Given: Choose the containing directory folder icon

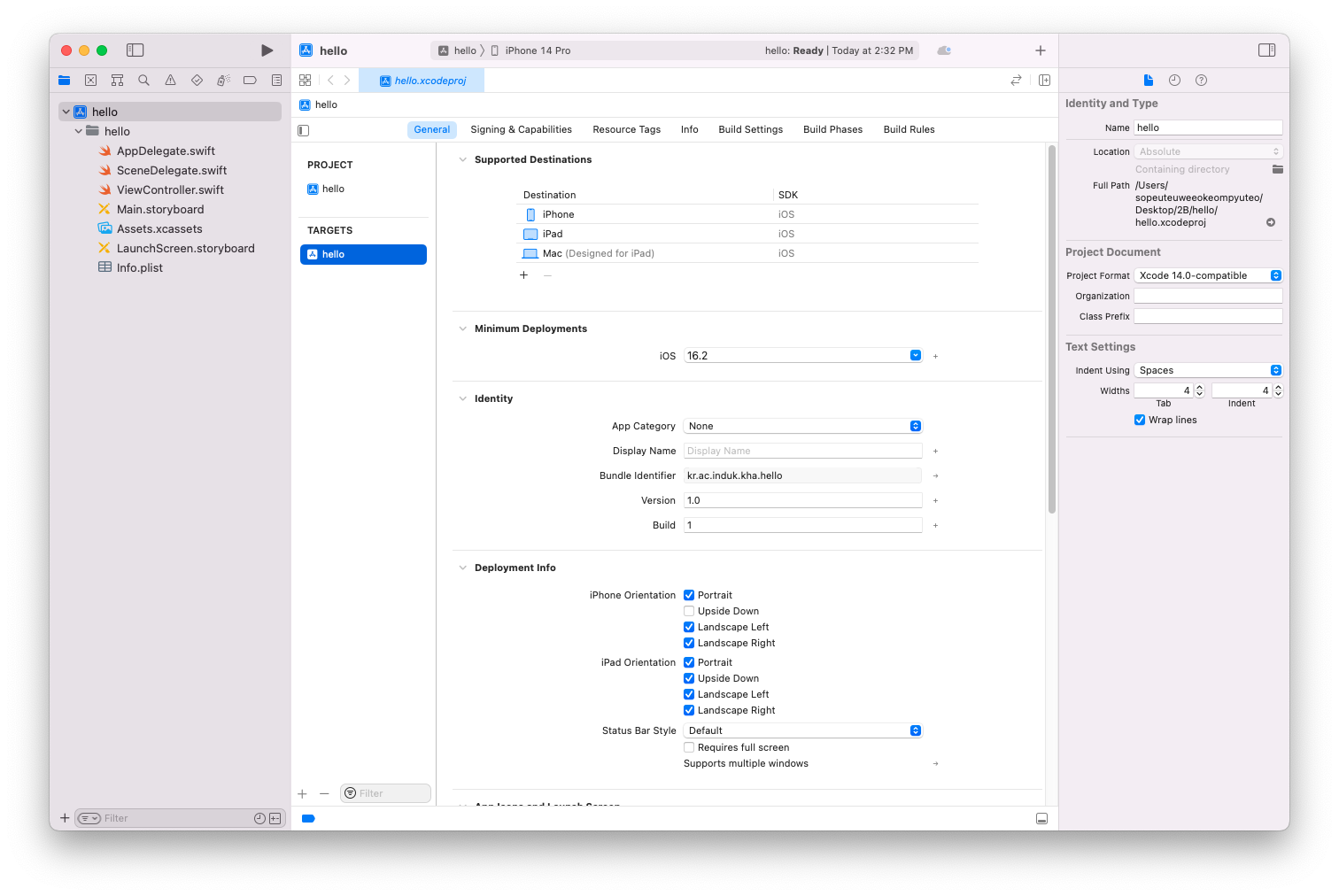Looking at the screenshot, I should pos(1277,169).
